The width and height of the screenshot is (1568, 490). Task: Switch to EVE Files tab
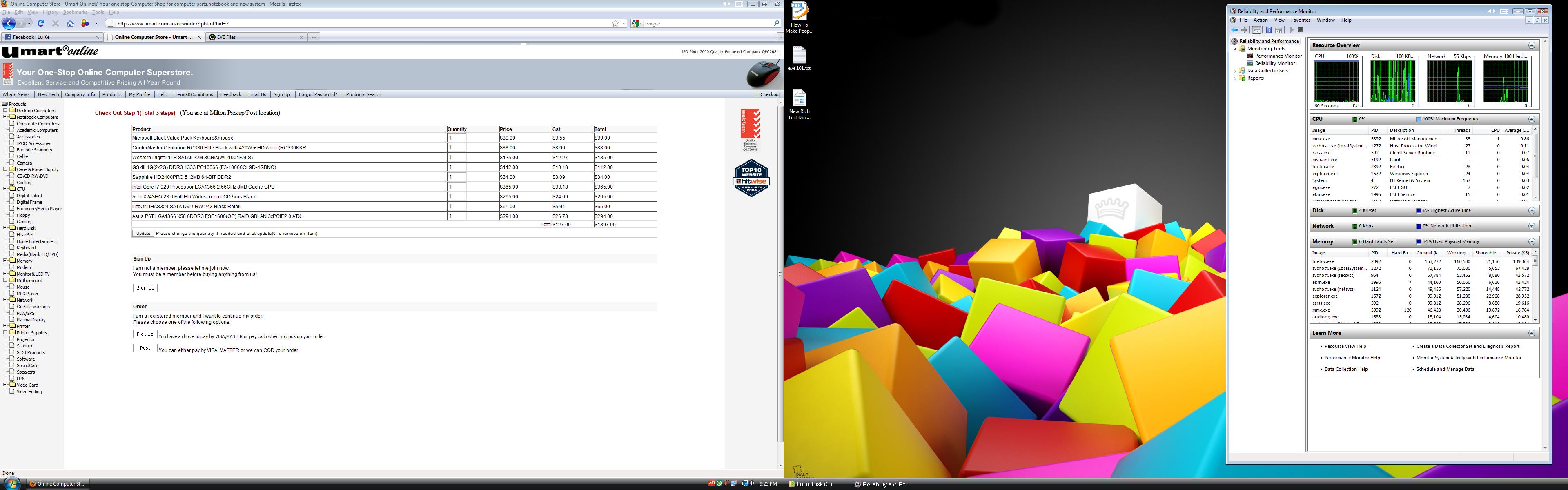tap(226, 37)
